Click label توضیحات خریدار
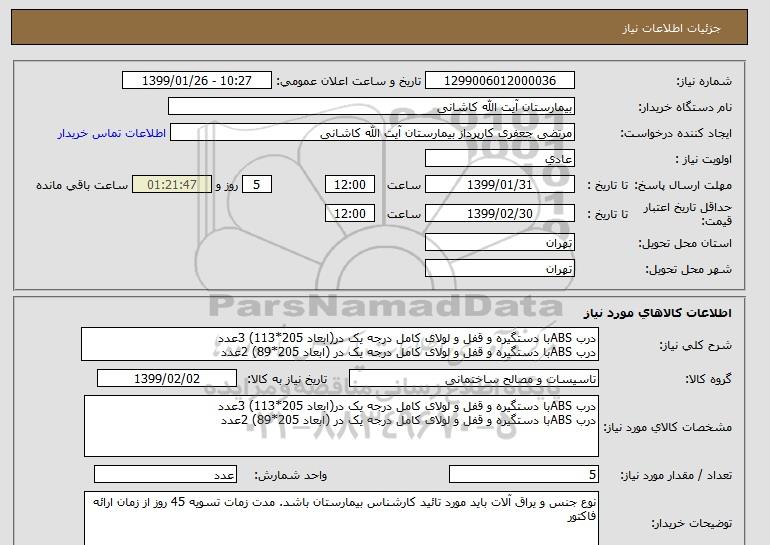 click(691, 523)
